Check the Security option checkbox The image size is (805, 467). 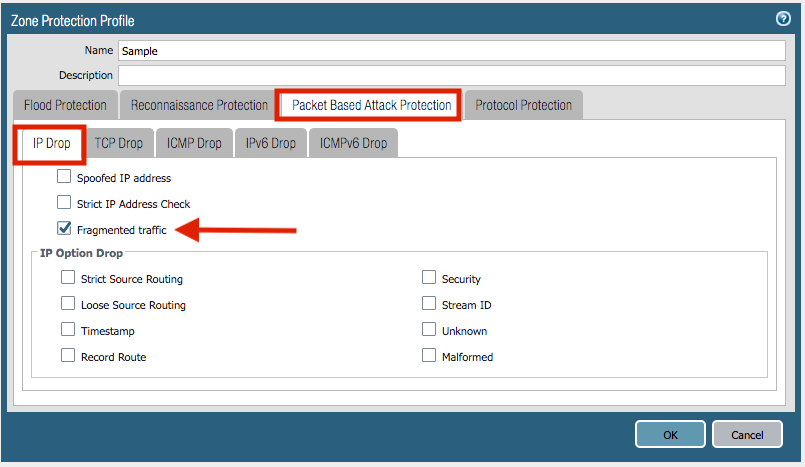tap(429, 278)
